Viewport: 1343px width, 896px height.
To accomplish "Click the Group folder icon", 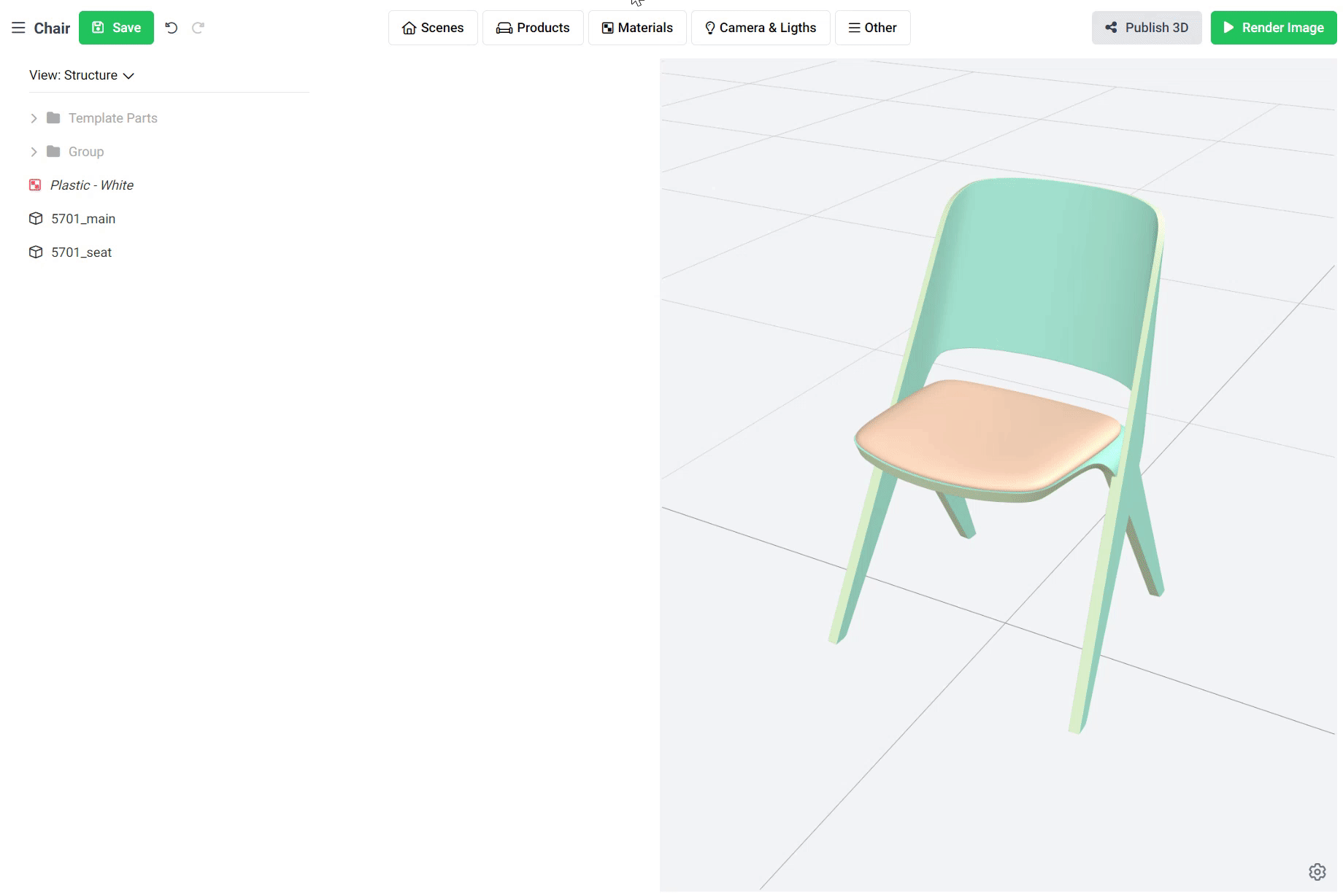I will tap(53, 152).
